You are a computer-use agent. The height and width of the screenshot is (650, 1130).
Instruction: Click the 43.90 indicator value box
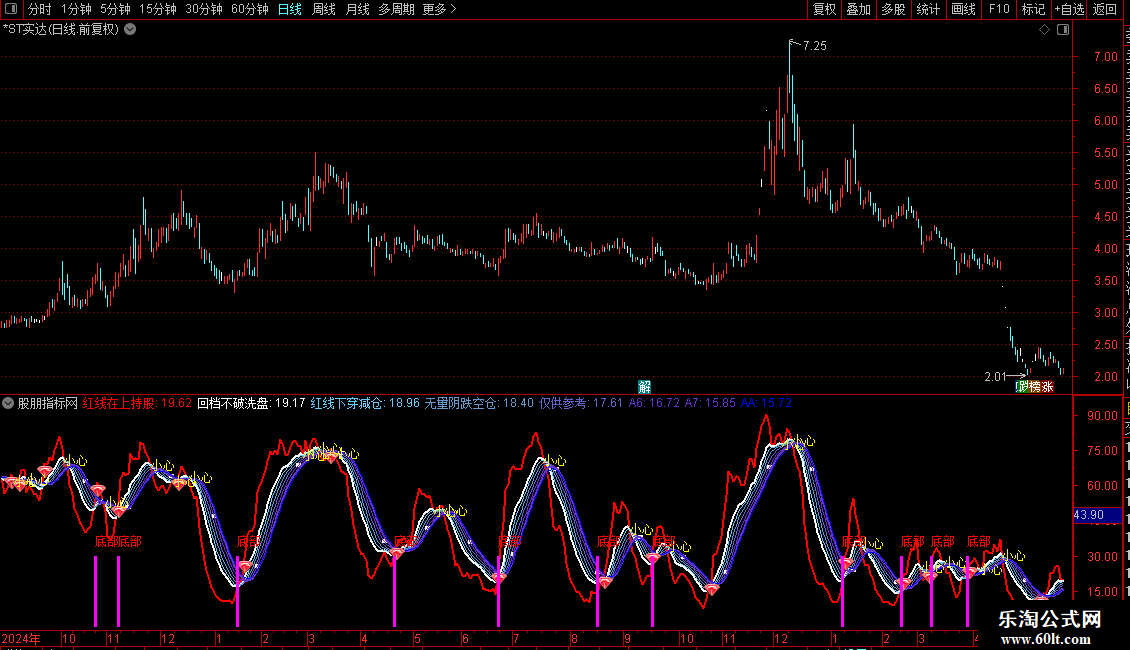1097,515
